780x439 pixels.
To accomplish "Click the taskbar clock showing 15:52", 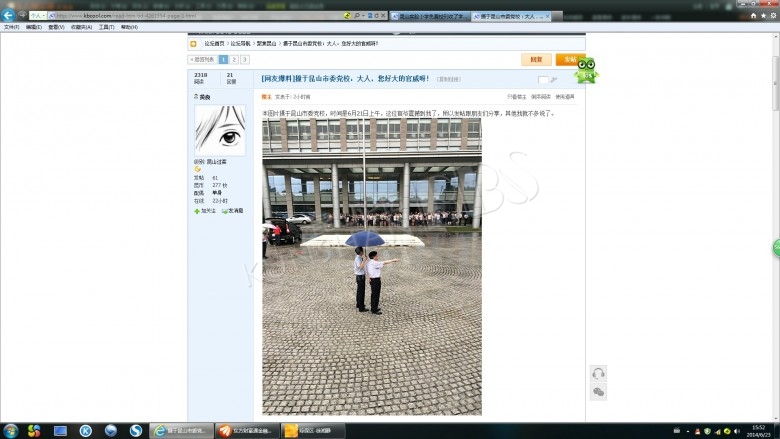I will point(758,431).
